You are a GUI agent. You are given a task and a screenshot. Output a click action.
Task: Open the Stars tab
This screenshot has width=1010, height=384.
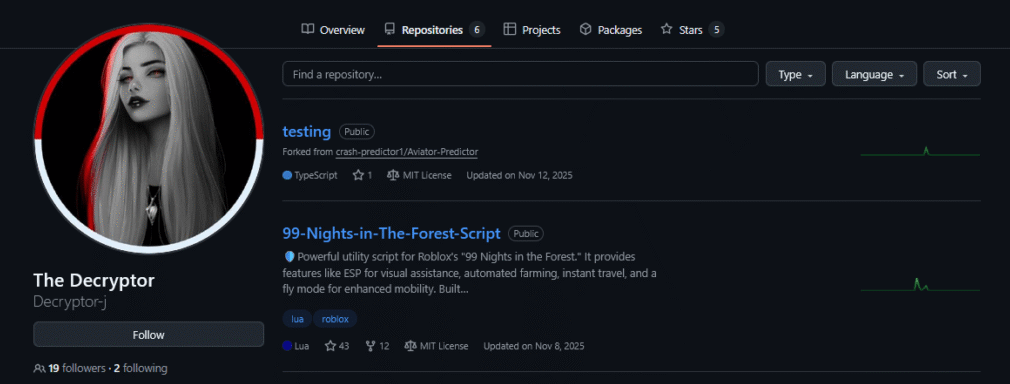tap(692, 30)
